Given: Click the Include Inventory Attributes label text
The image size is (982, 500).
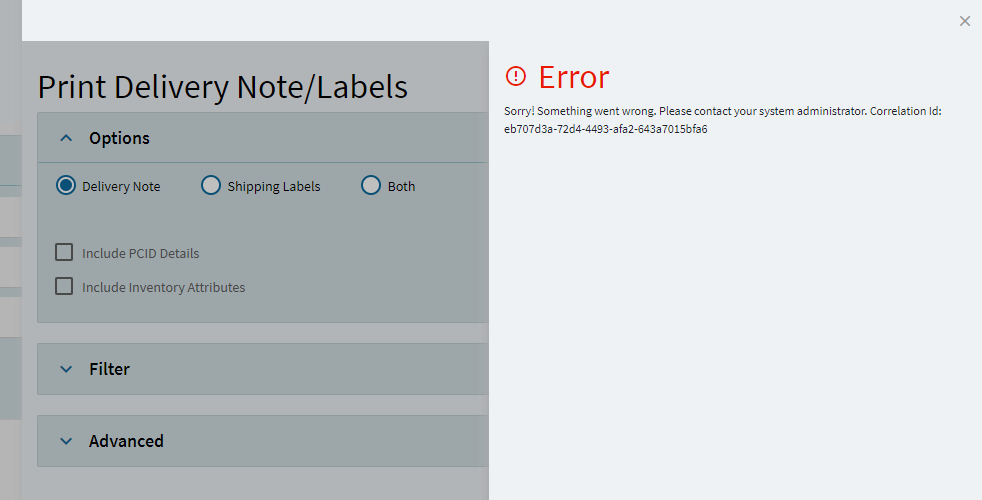Looking at the screenshot, I should (163, 288).
